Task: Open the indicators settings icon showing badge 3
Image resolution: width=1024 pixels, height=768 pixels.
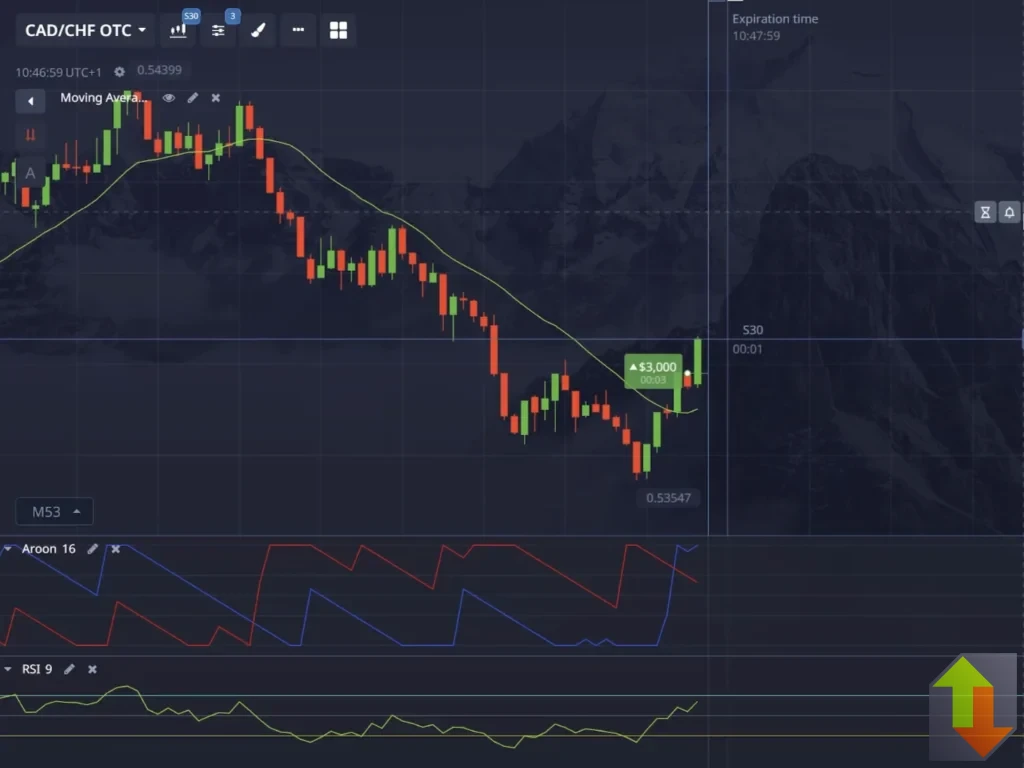Action: click(218, 30)
